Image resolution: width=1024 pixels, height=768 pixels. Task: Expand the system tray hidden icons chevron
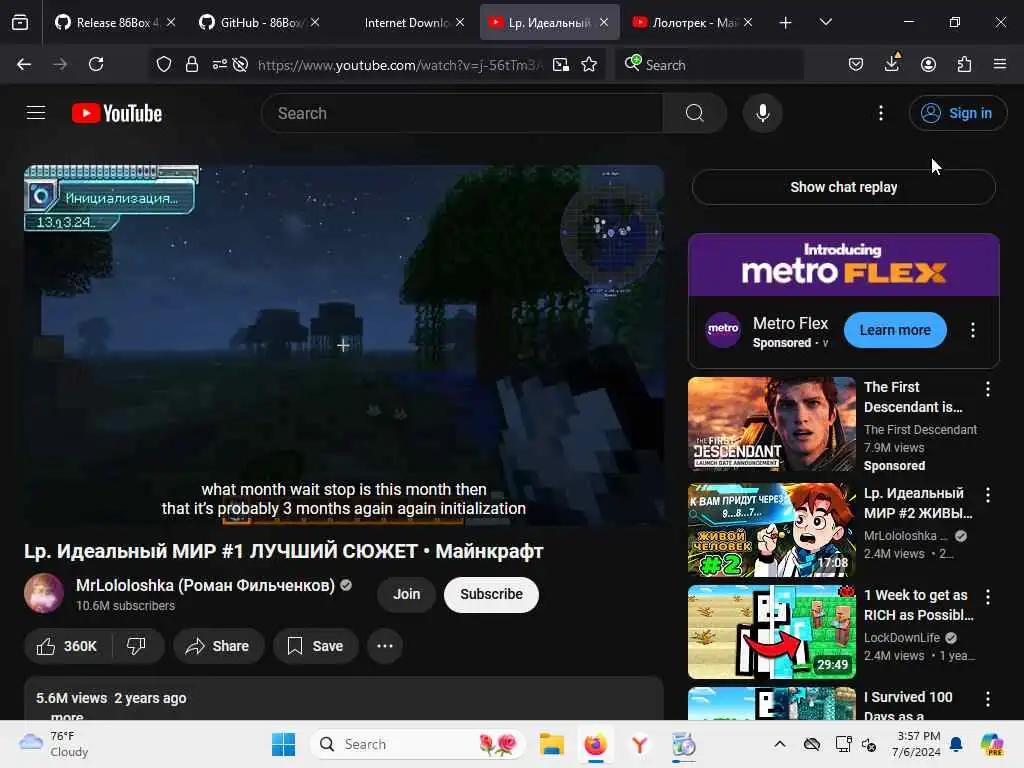[x=780, y=744]
